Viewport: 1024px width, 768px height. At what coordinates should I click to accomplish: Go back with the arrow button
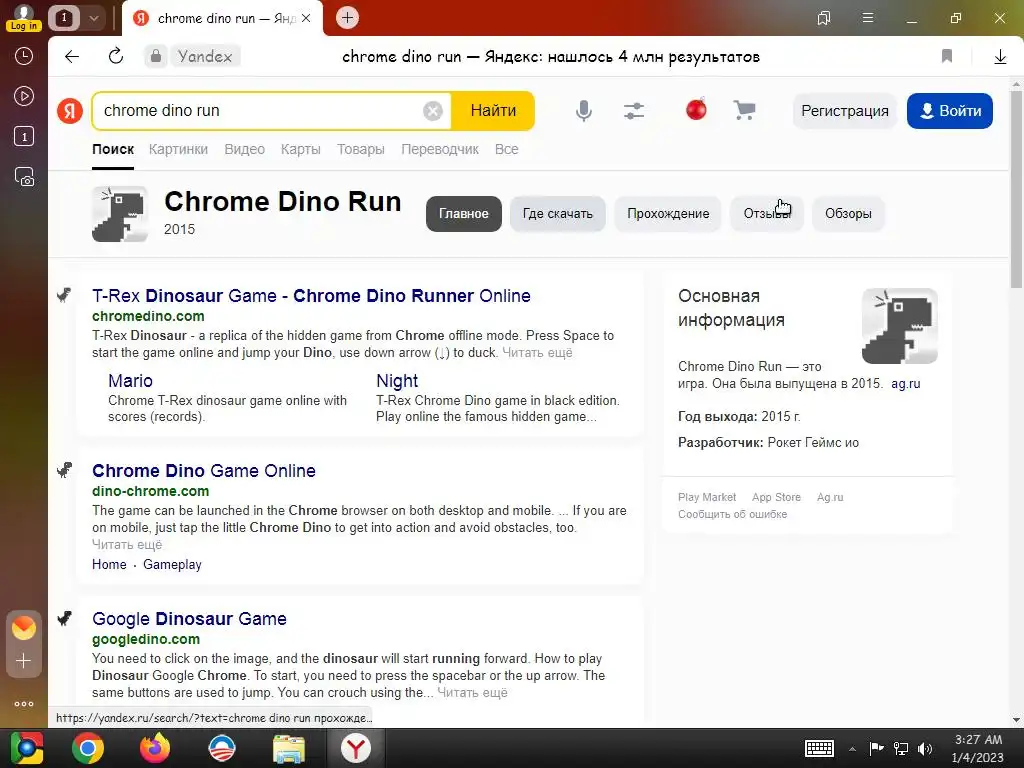coord(72,56)
